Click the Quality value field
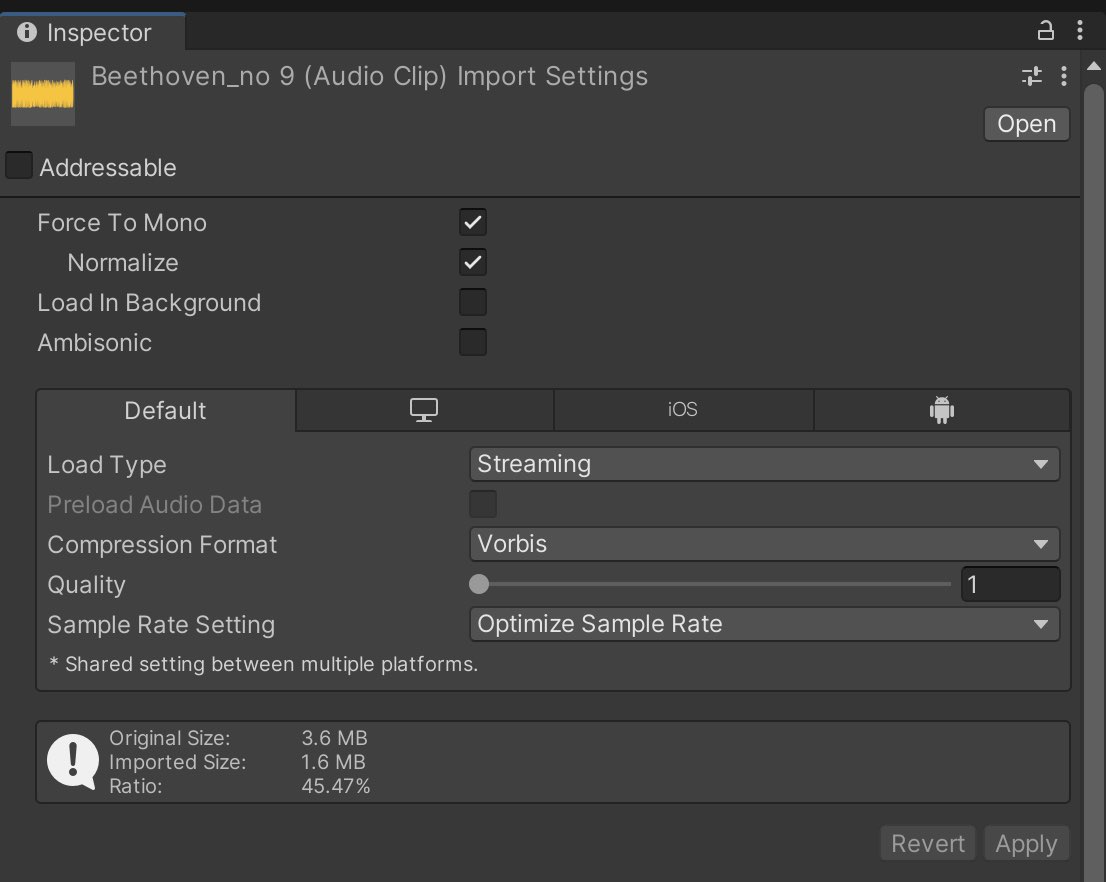 pyautogui.click(x=1010, y=584)
